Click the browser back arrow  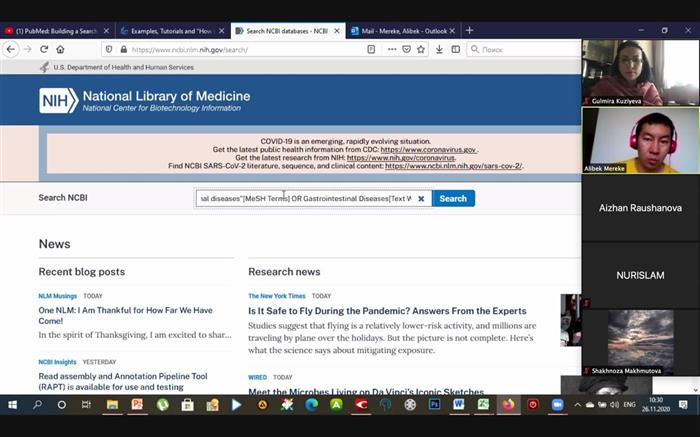(11, 49)
